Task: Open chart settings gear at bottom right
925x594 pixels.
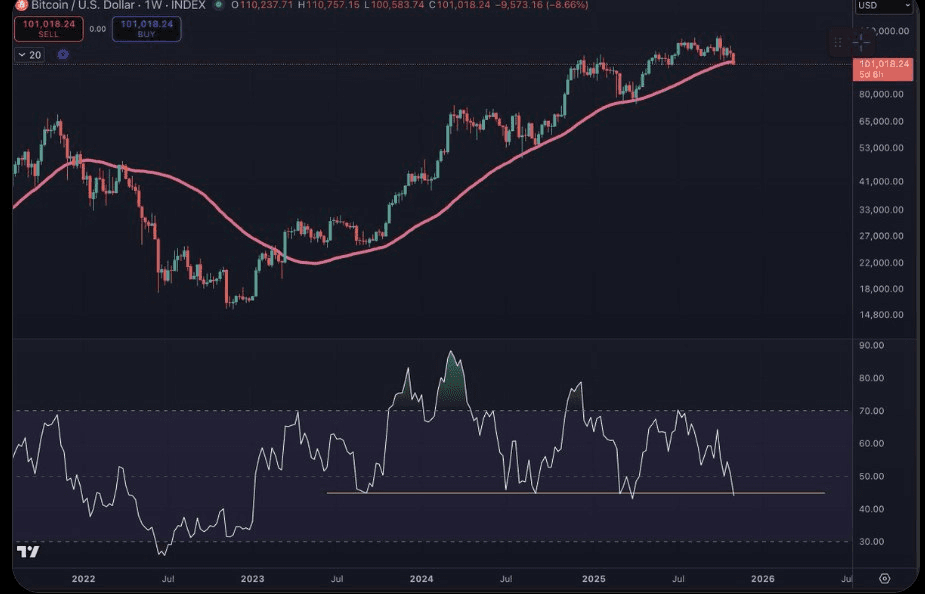Action: [x=884, y=578]
